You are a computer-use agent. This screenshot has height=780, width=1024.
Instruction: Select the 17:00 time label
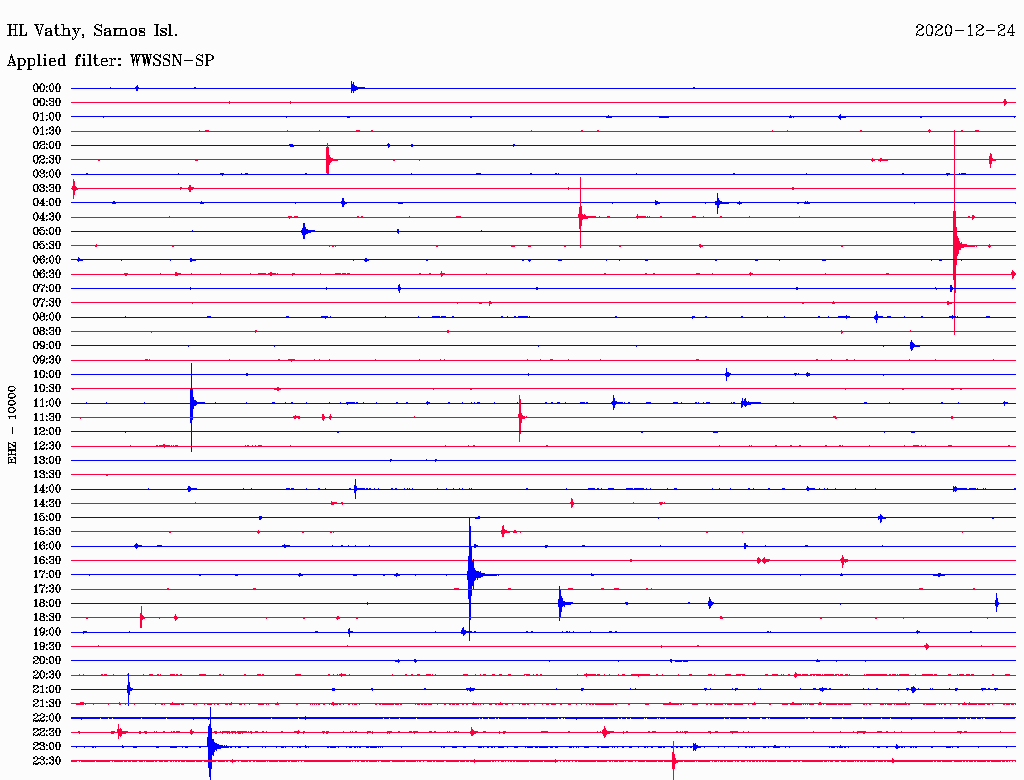[47, 575]
